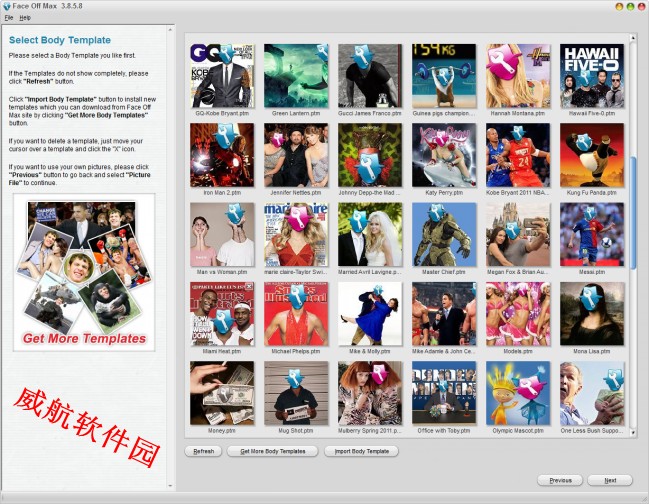The width and height of the screenshot is (649, 504).
Task: Select the Master Chief template
Action: (444, 235)
